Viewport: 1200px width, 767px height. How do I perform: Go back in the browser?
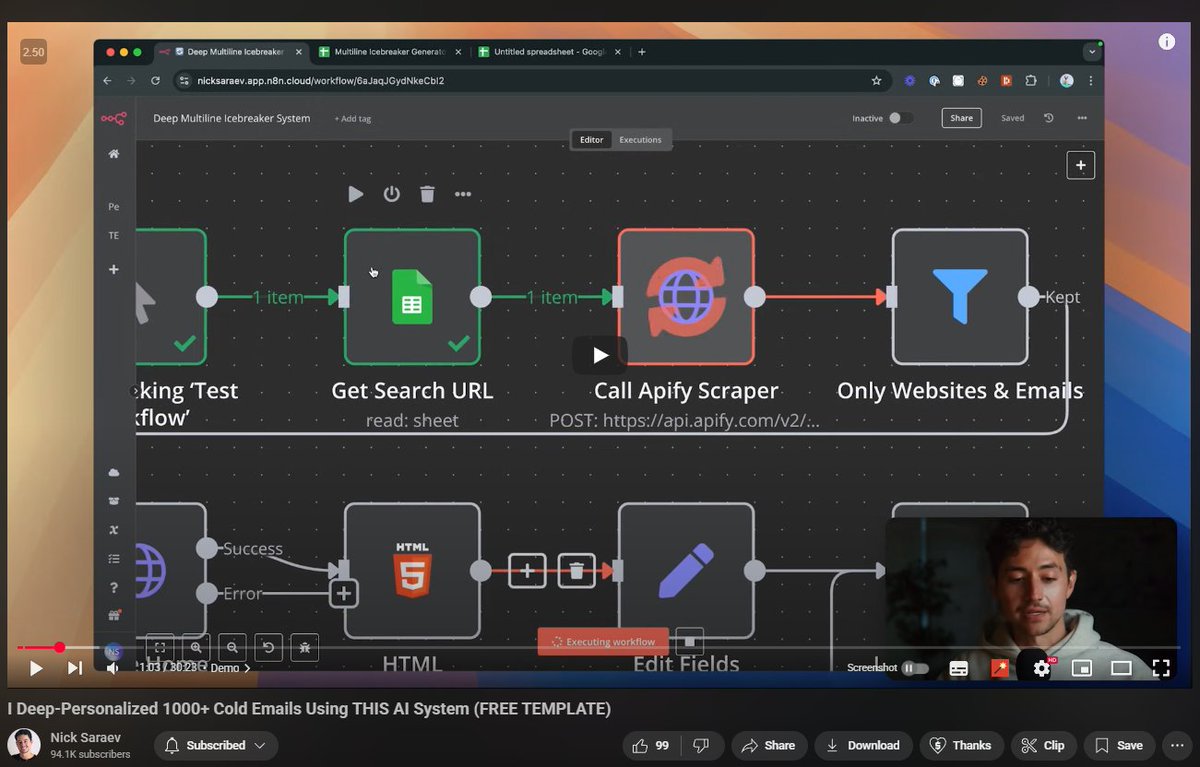click(x=107, y=80)
